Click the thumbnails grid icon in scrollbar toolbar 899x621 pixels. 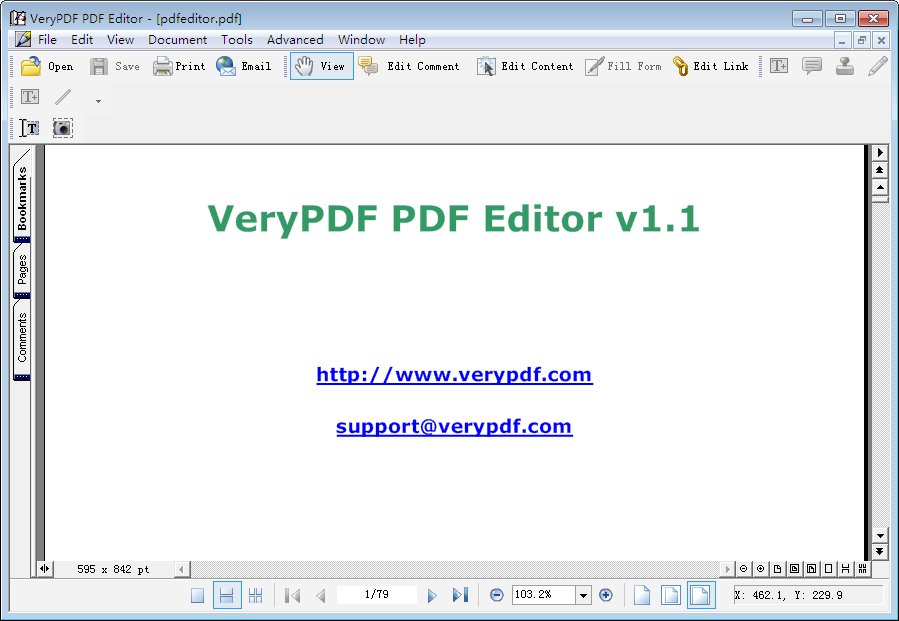[x=862, y=569]
